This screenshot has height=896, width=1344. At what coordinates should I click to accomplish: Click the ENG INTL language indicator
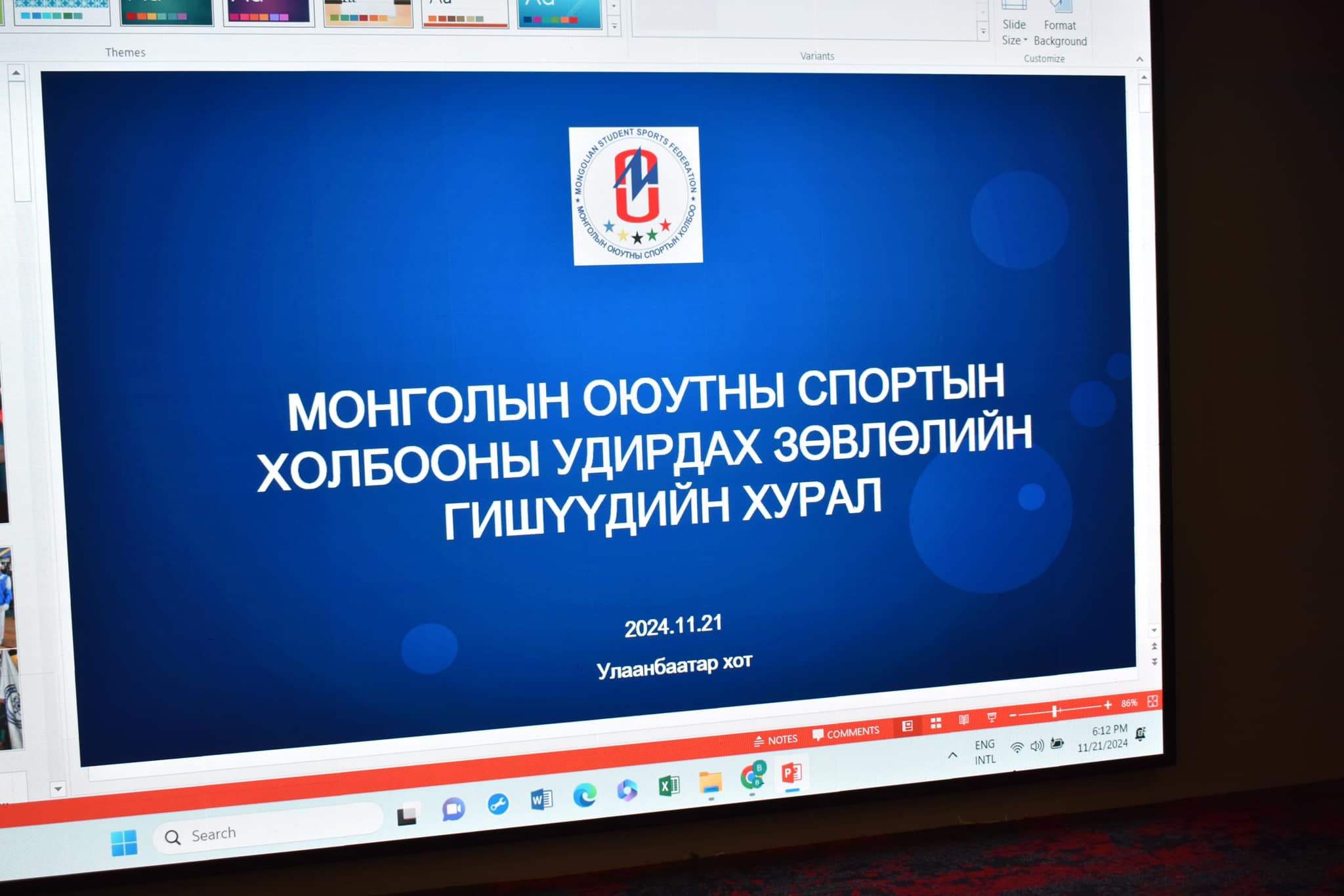pos(984,752)
